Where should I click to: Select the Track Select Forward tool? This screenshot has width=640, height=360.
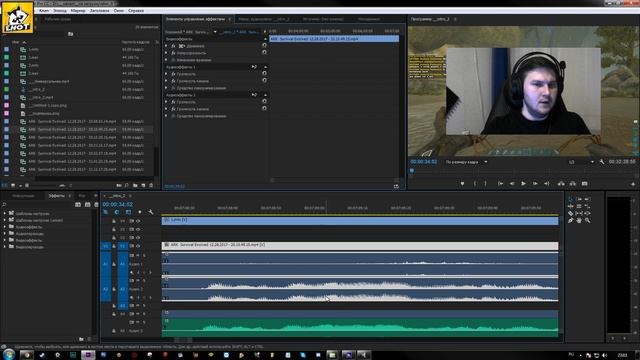580,199
